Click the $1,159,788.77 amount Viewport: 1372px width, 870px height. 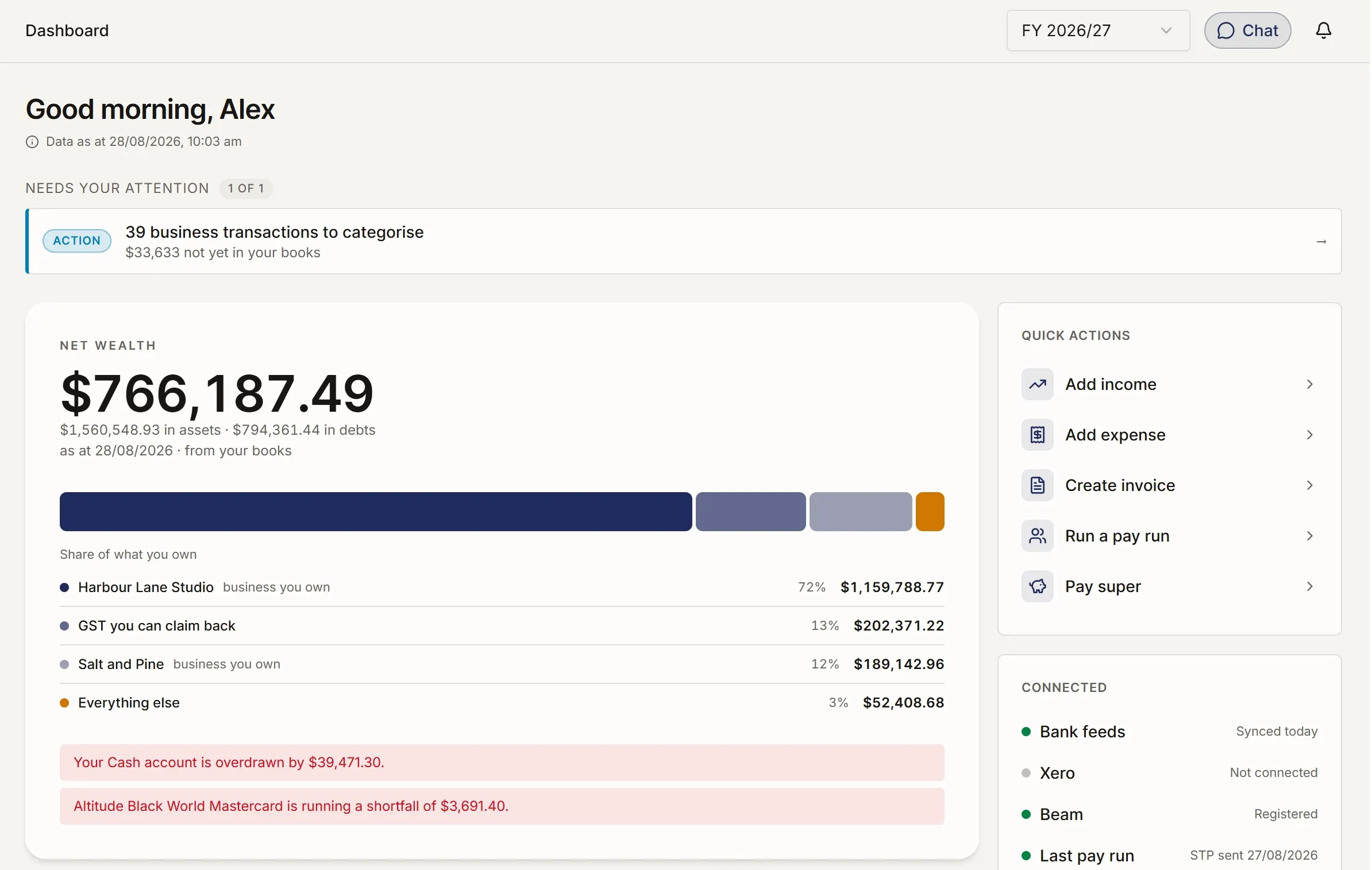click(892, 587)
